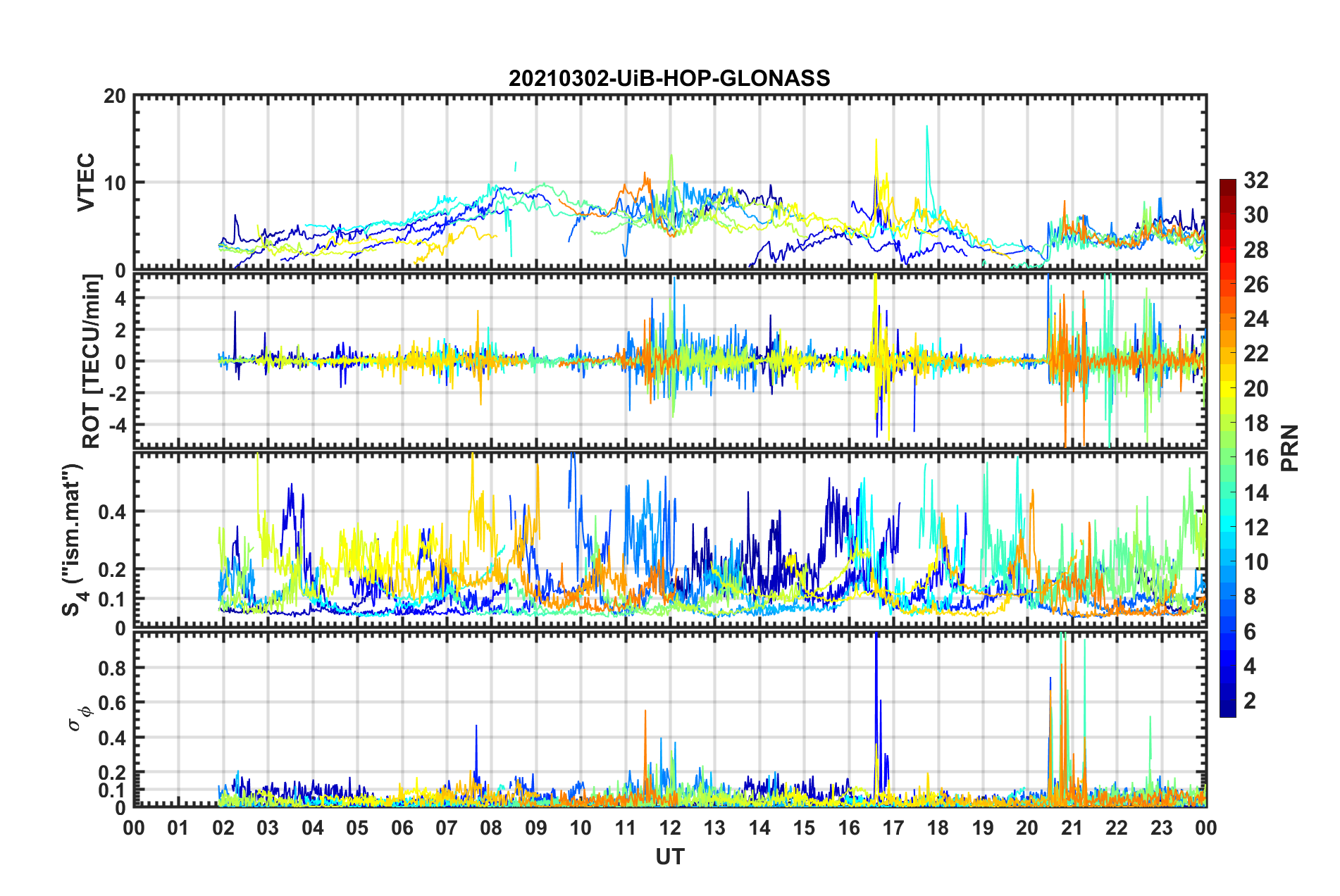Select the UT x-axis label
1340x896 pixels.
pos(670,857)
